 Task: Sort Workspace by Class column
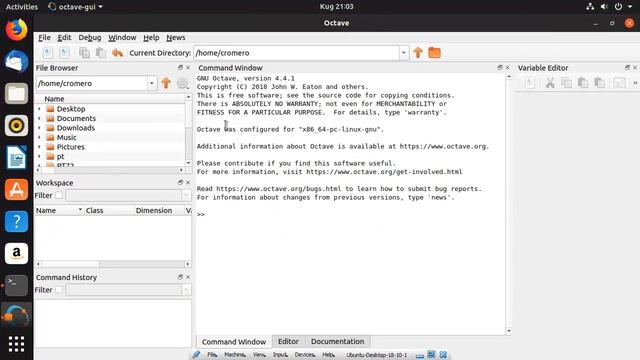[x=94, y=210]
